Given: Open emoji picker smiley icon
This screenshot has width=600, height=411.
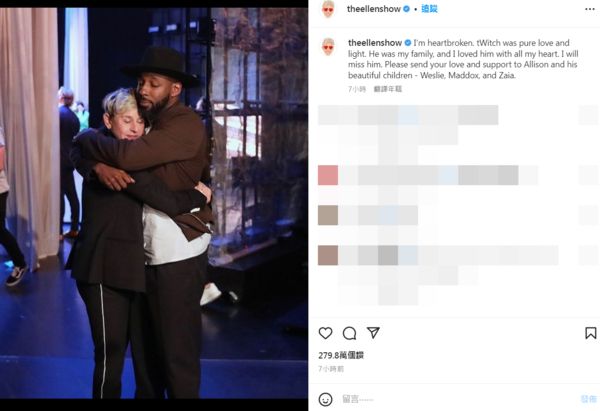Looking at the screenshot, I should (x=325, y=400).
